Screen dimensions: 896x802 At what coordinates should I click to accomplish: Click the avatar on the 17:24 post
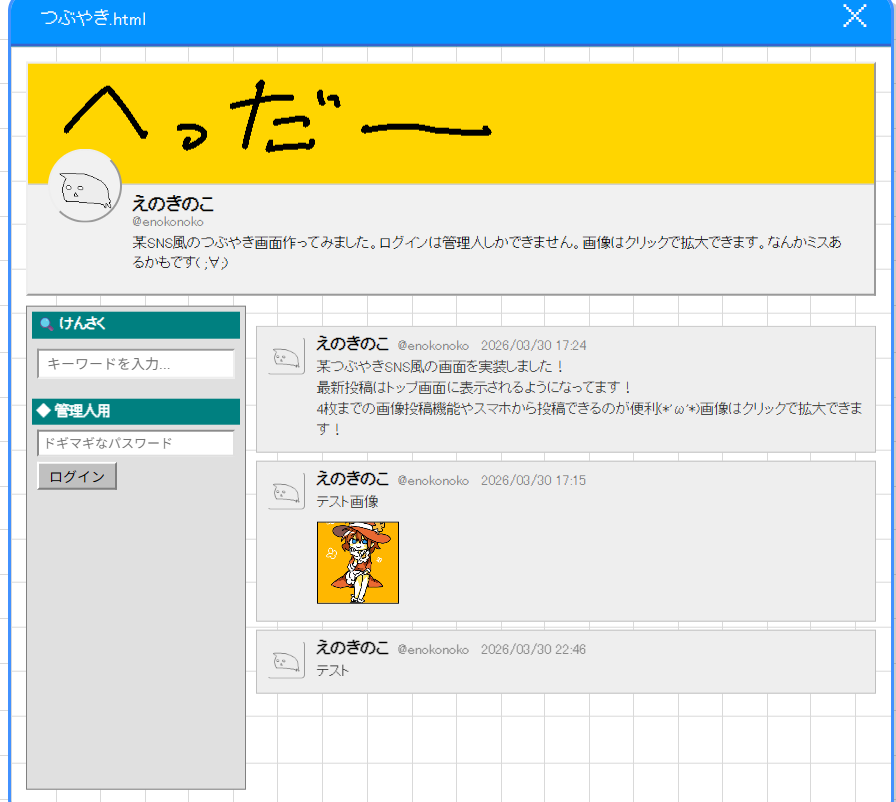286,357
